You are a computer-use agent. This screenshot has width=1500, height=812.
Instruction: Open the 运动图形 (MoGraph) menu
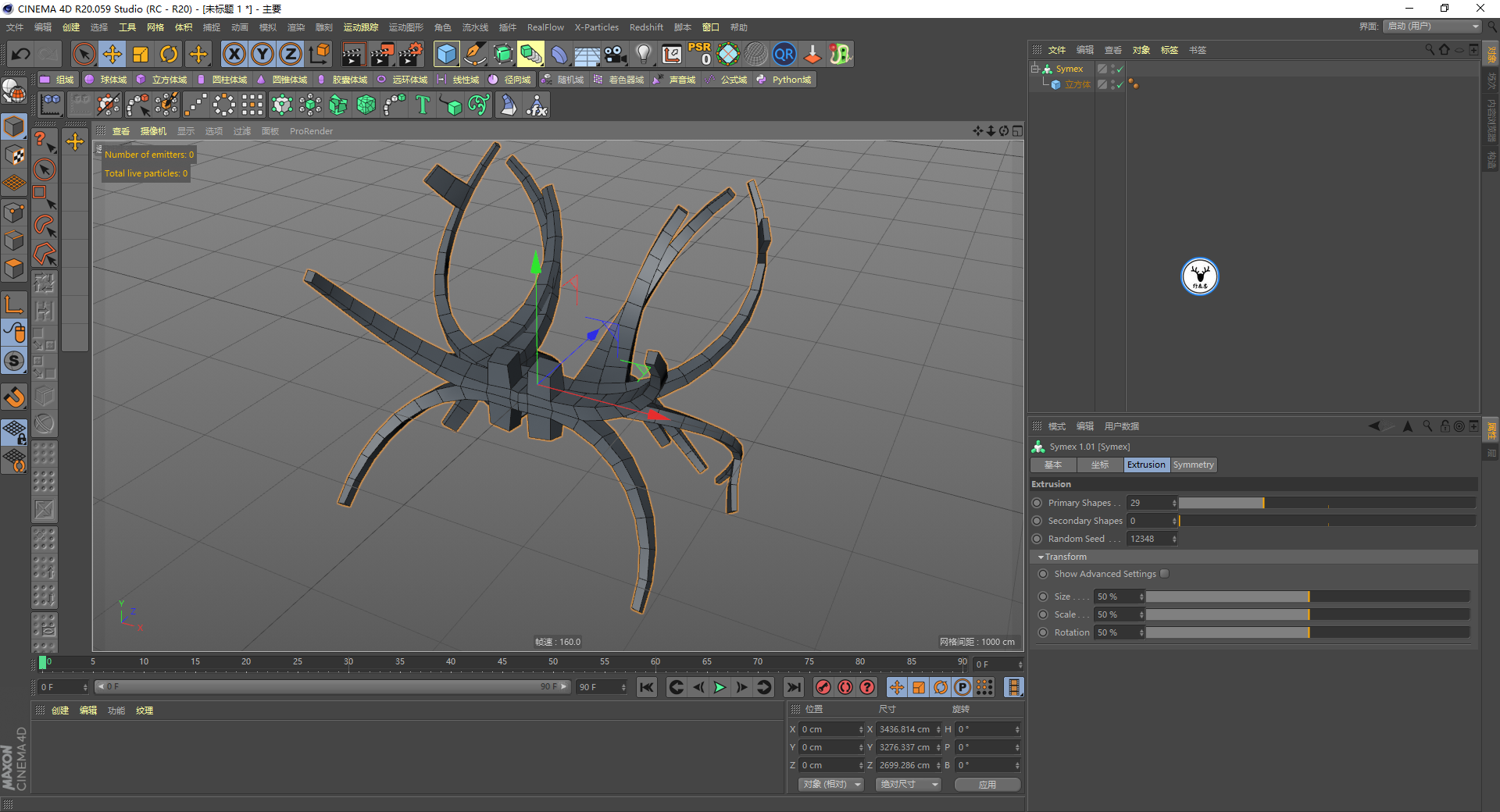pos(406,27)
